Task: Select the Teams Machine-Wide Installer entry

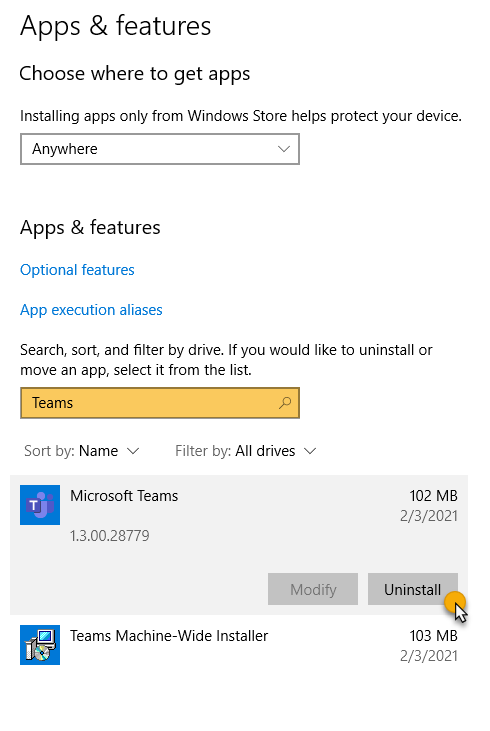Action: [239, 645]
